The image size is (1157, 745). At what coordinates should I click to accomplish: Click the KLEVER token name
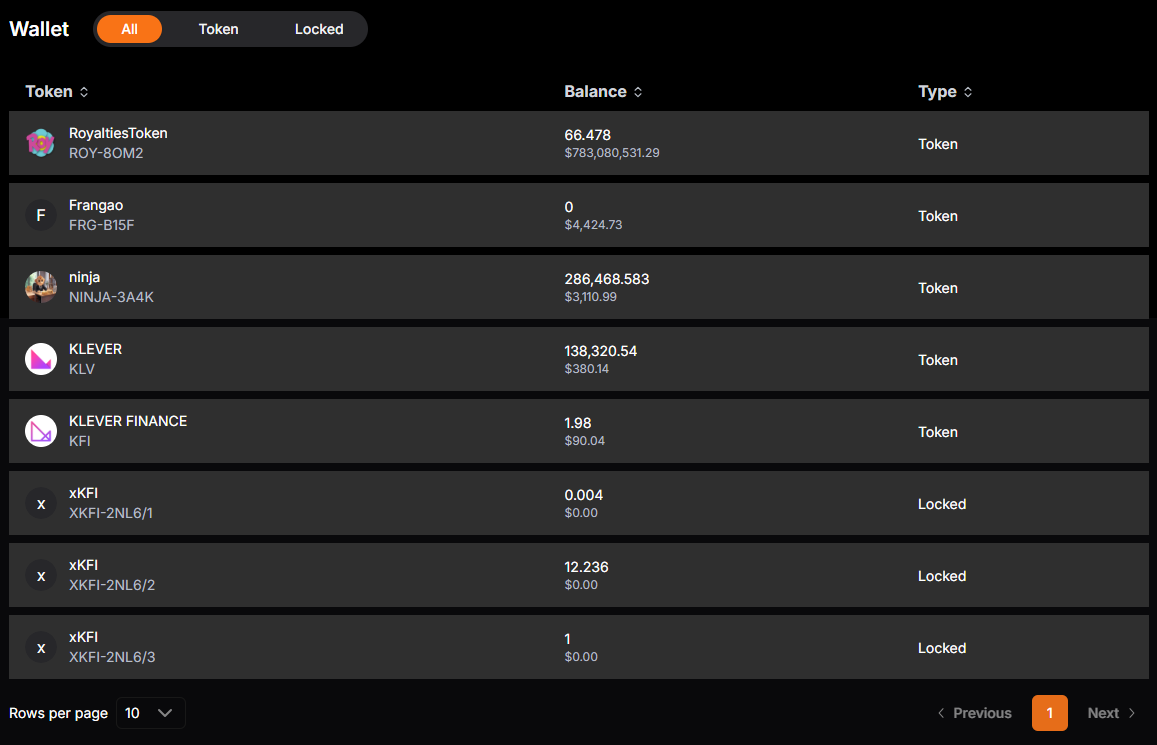coord(95,349)
